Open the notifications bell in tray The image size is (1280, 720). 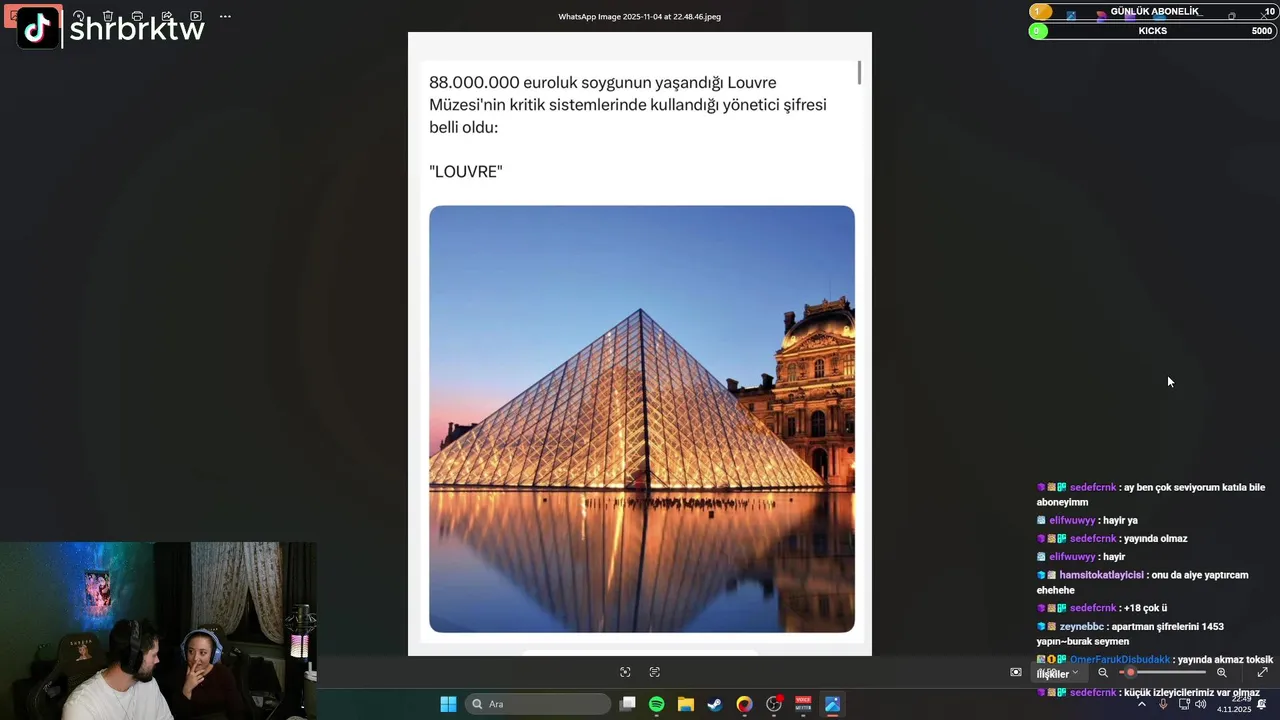coord(1262,704)
